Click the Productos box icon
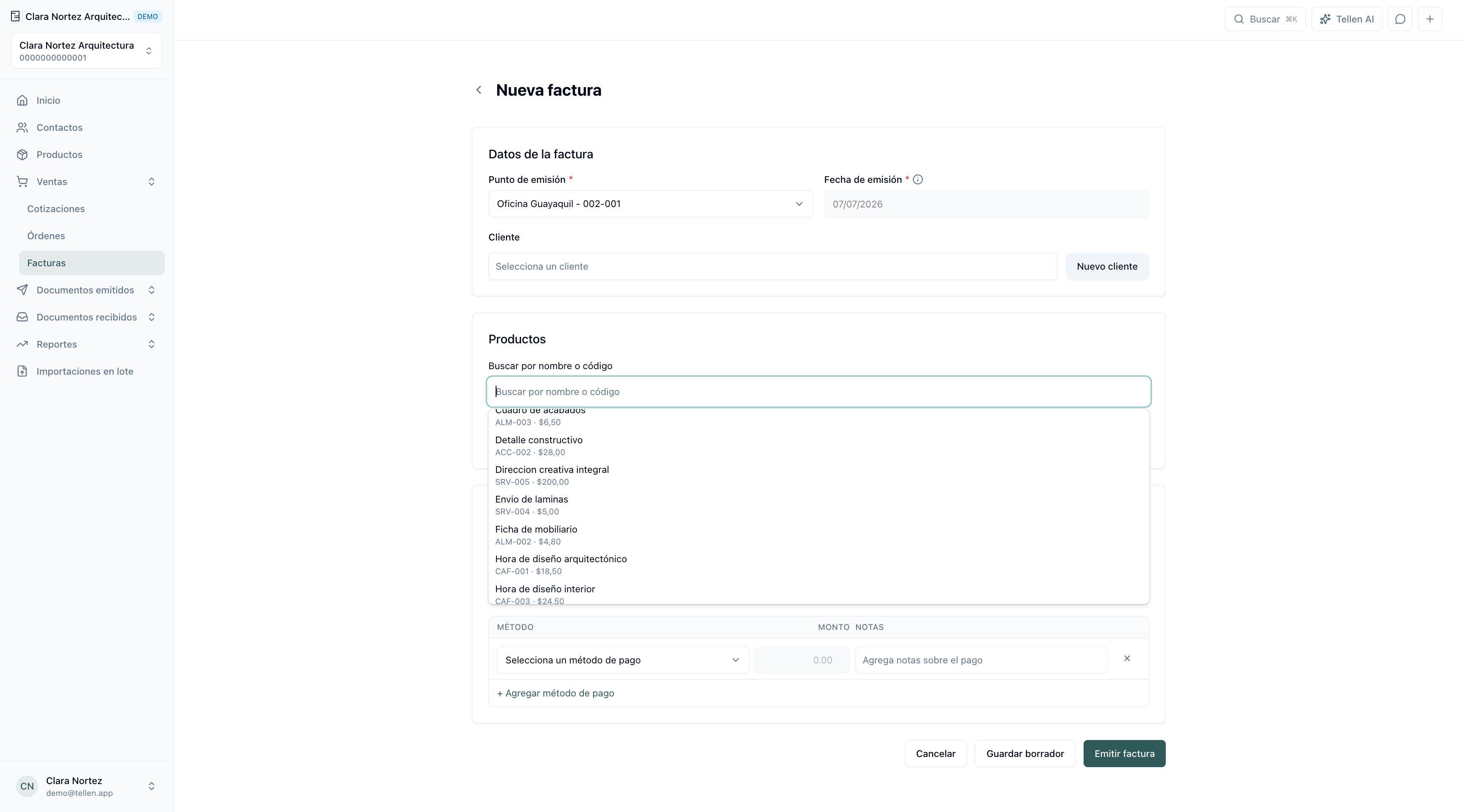1464x812 pixels. [22, 155]
